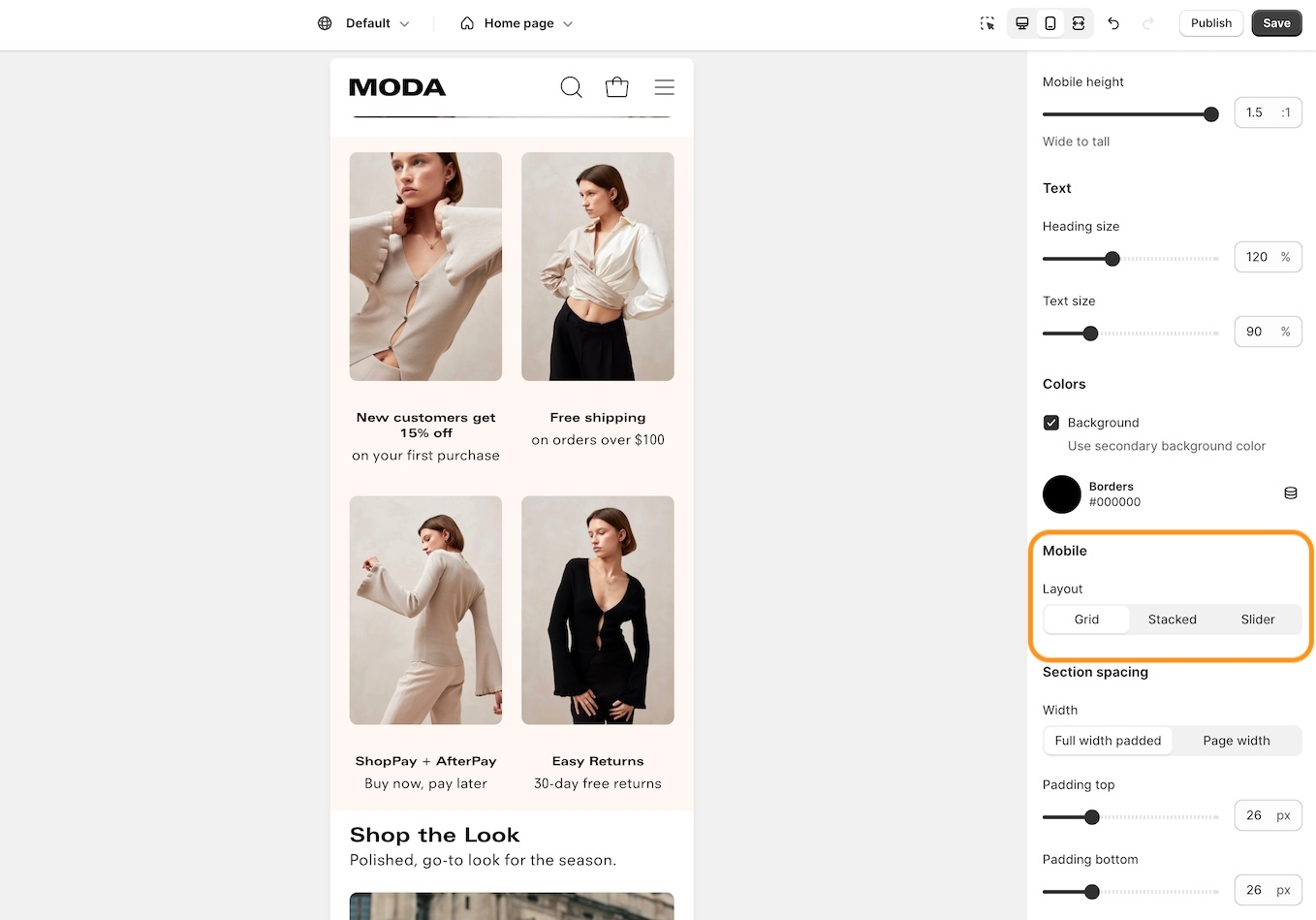Click the dynamic source icon beside Borders
Image resolution: width=1316 pixels, height=920 pixels.
point(1290,493)
